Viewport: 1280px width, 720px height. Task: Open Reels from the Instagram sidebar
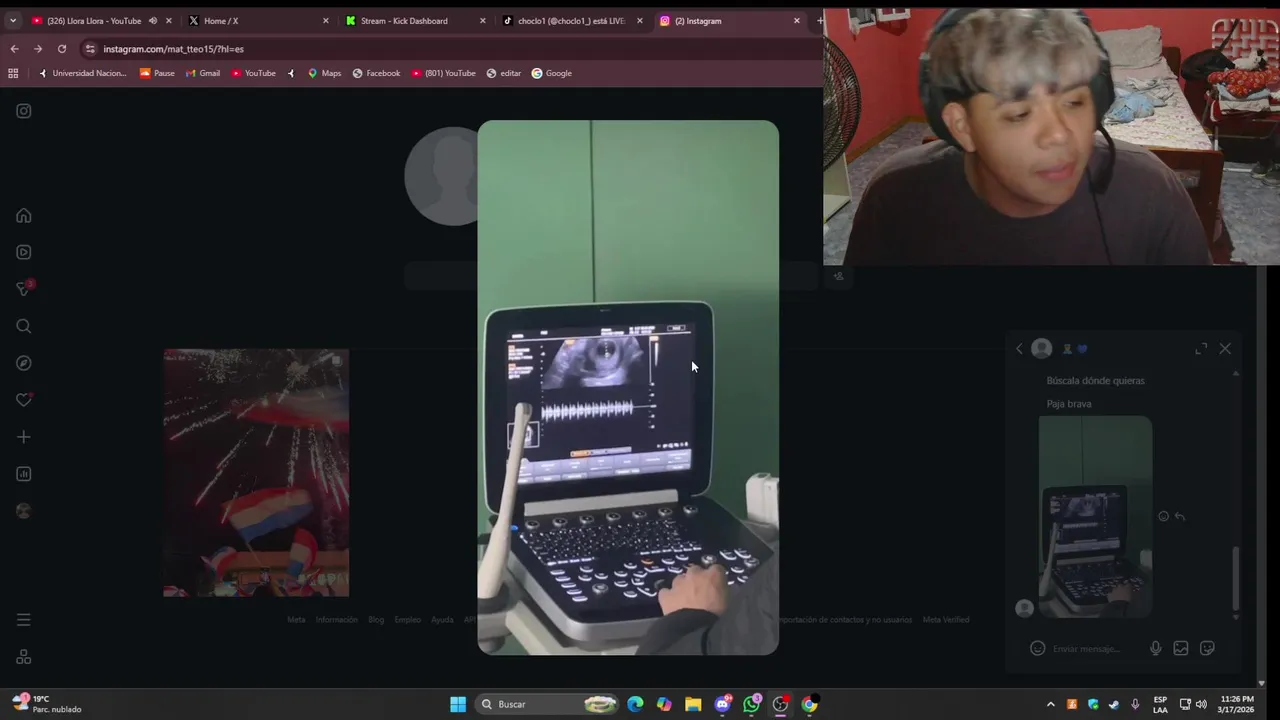pos(24,252)
